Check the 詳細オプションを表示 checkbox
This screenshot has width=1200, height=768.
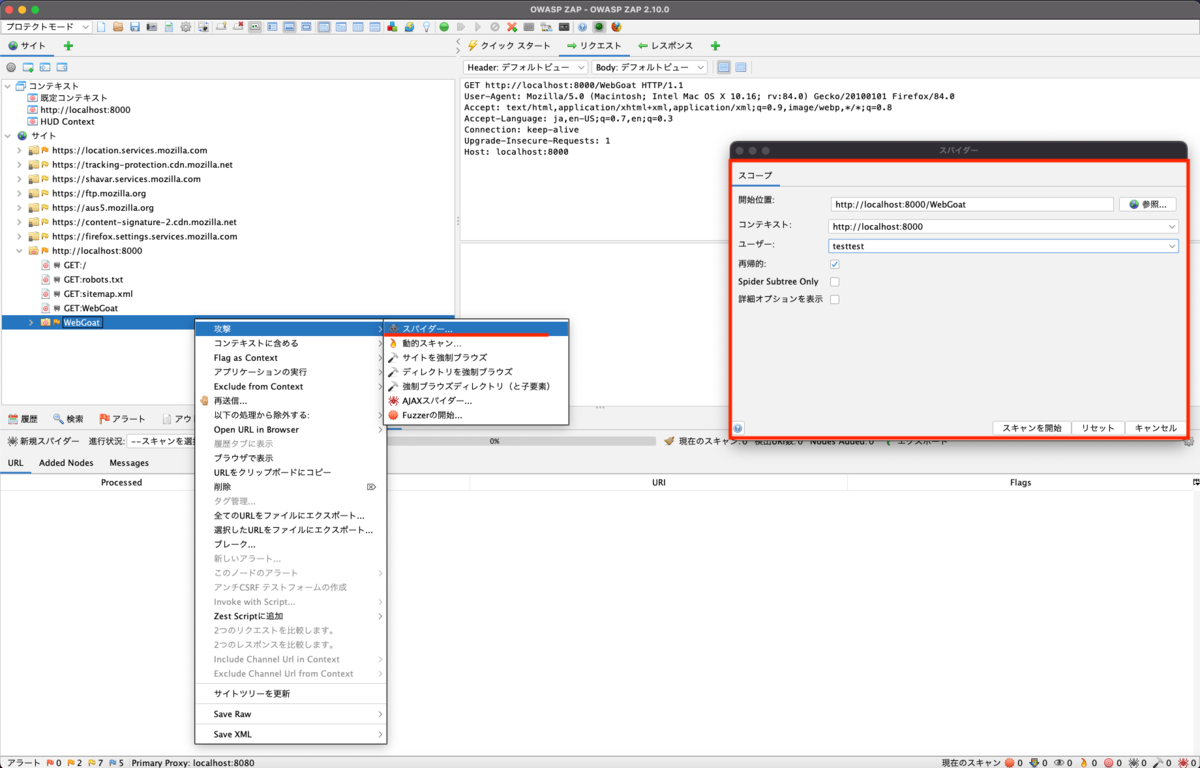pyautogui.click(x=835, y=299)
